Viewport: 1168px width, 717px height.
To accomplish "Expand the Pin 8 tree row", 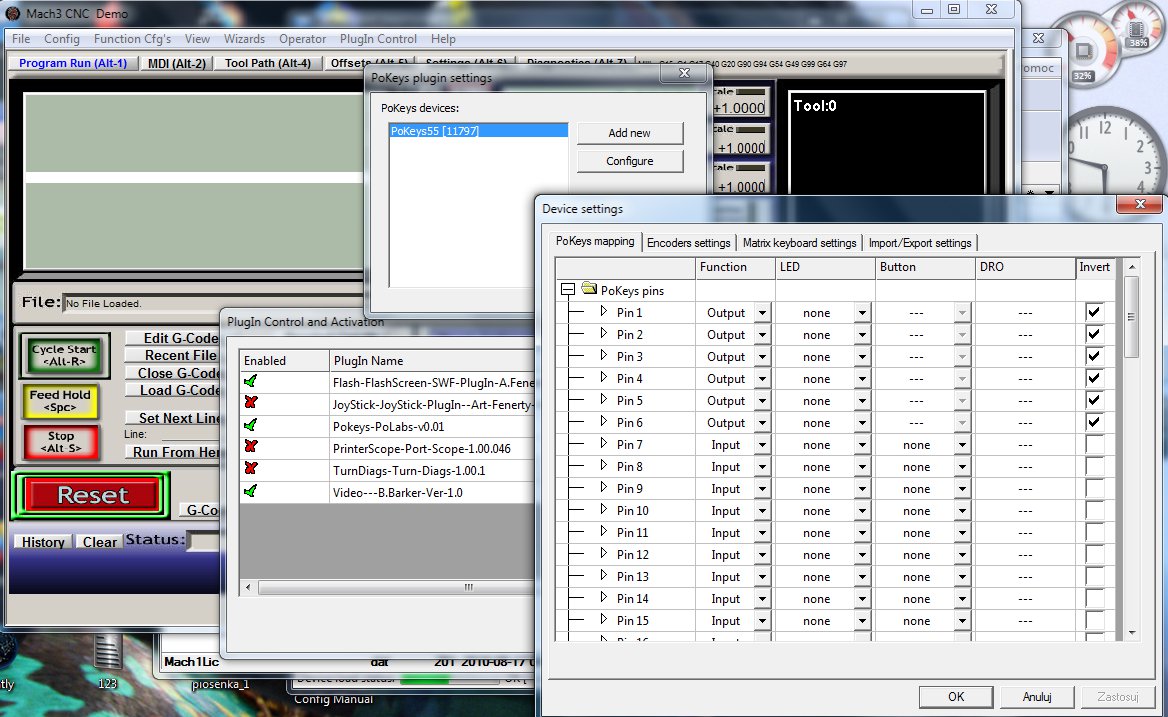I will point(603,465).
